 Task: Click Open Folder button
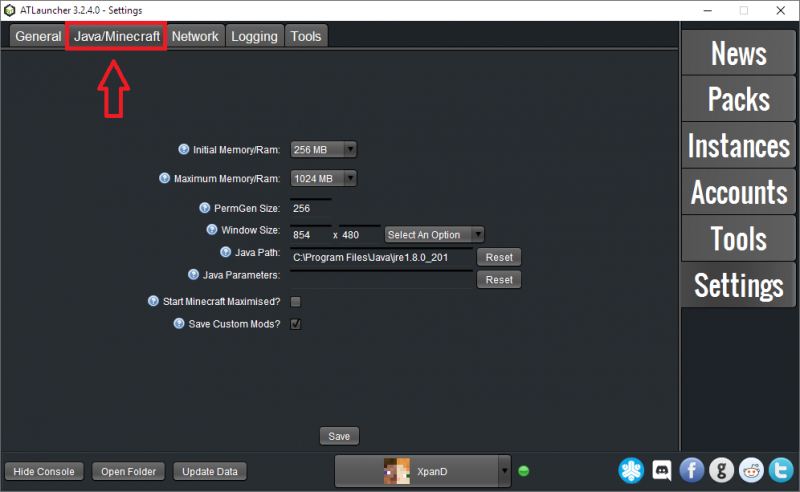point(128,472)
